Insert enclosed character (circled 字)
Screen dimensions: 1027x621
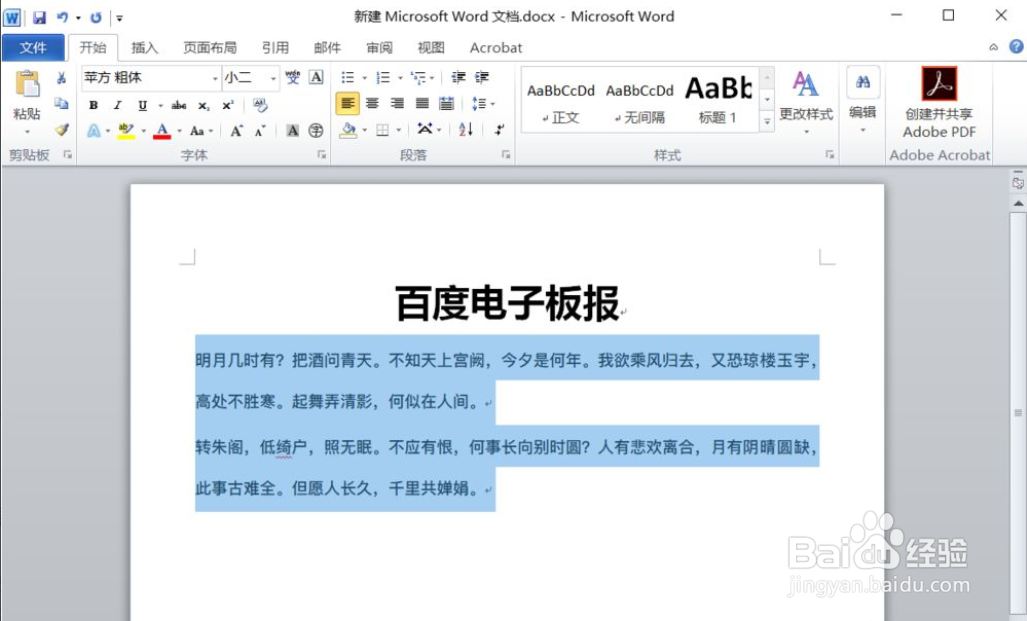click(316, 130)
